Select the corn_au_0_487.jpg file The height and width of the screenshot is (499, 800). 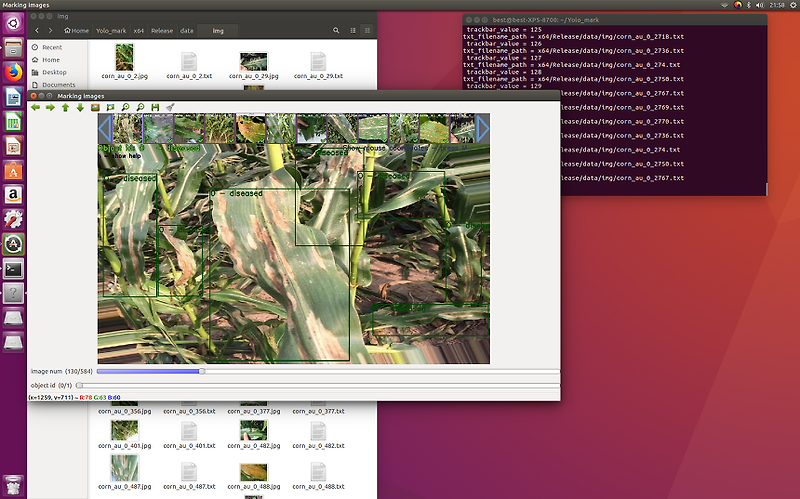coord(124,472)
